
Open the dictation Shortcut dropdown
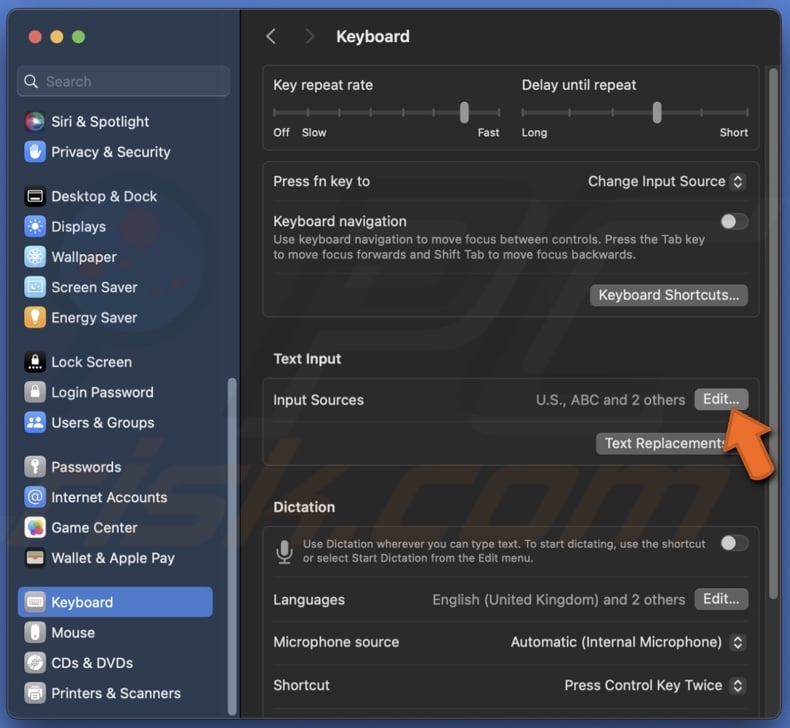(654, 685)
